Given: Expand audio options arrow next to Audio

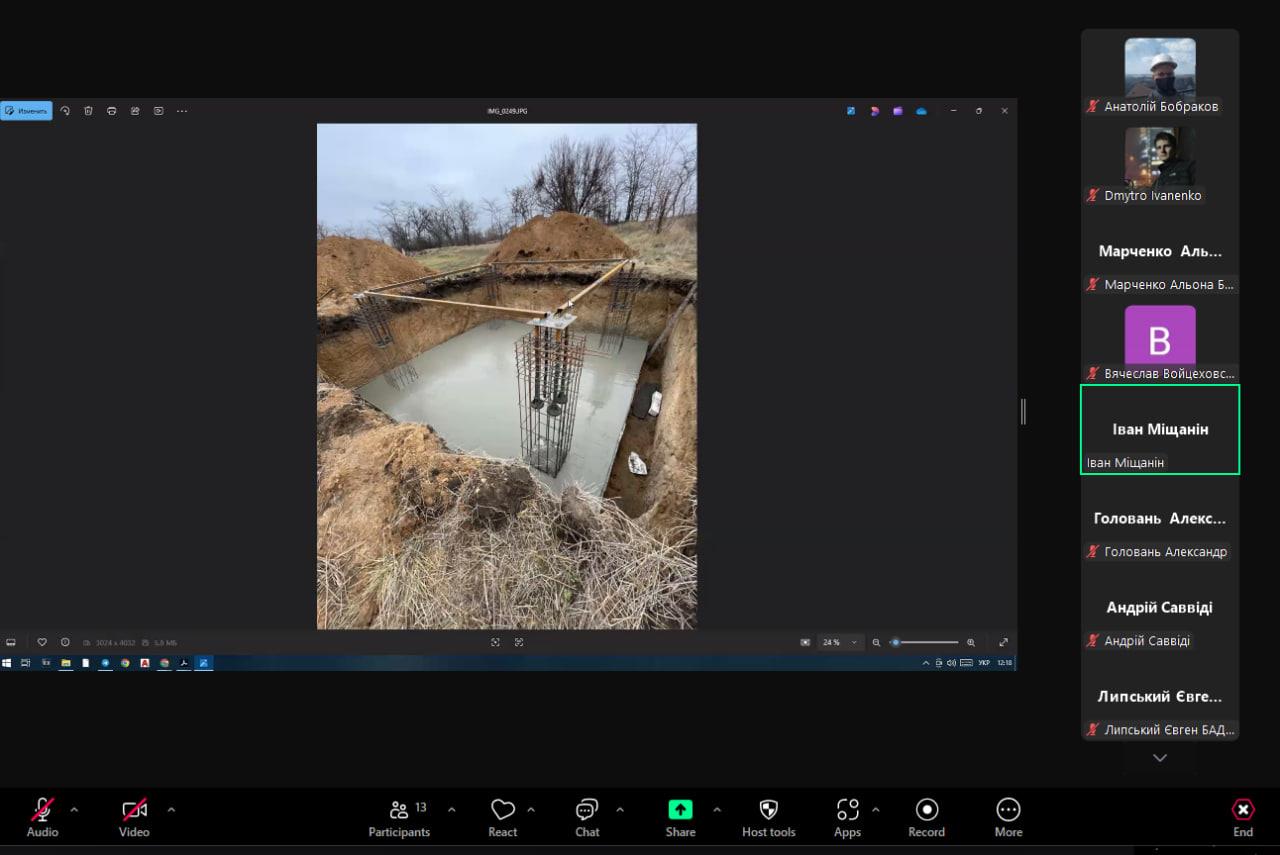Looking at the screenshot, I should [x=74, y=809].
